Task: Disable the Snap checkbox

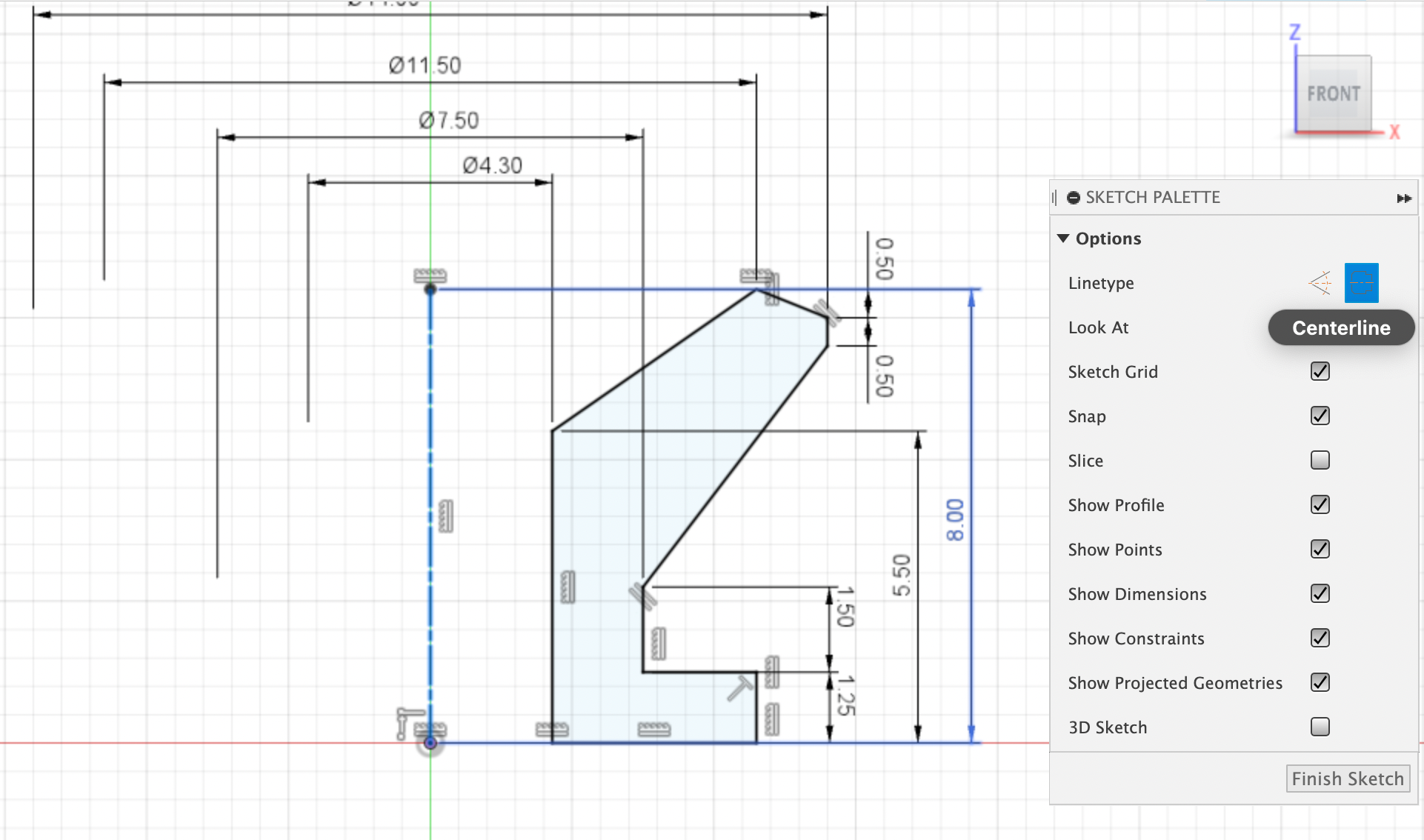Action: point(1320,416)
